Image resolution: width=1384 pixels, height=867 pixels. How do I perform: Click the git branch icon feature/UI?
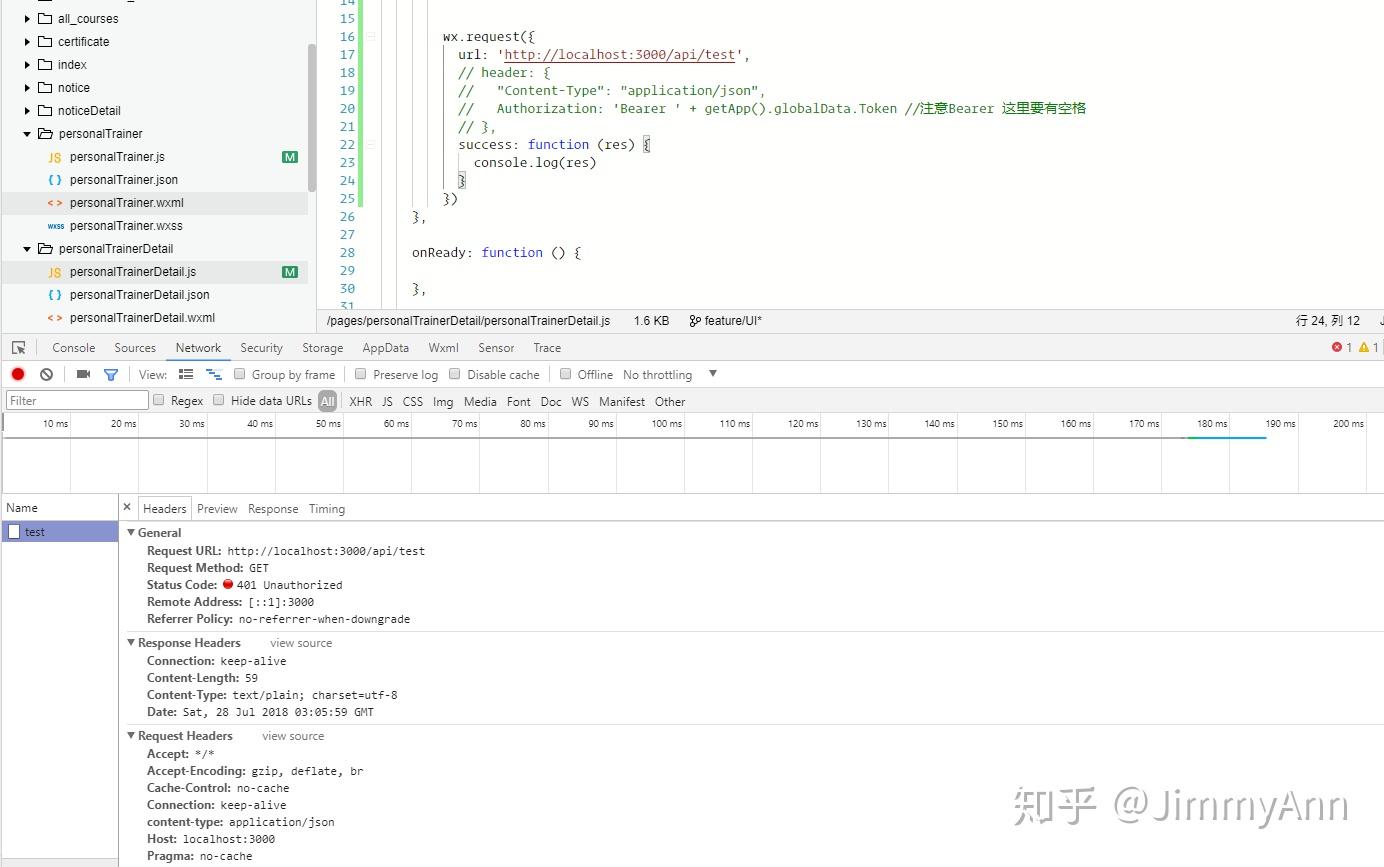coord(695,321)
